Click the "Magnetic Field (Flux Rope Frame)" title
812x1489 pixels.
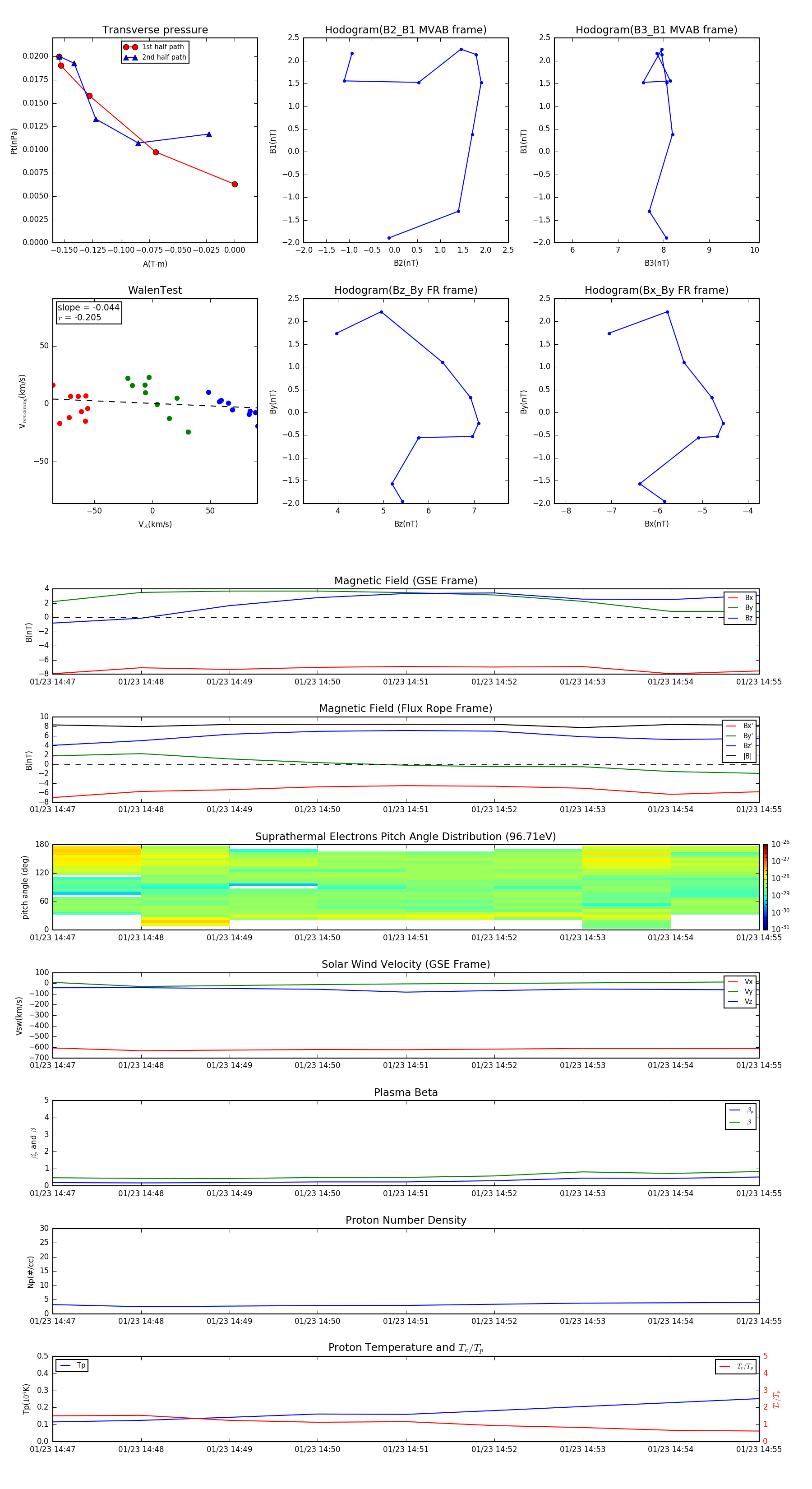(x=406, y=709)
